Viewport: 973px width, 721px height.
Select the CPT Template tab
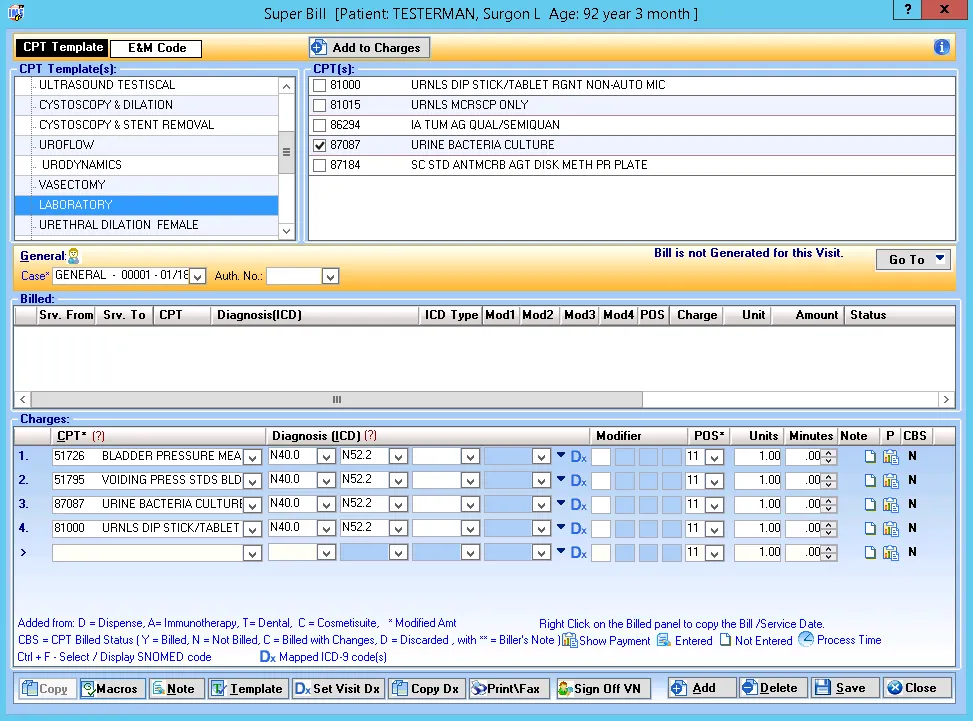coord(63,48)
